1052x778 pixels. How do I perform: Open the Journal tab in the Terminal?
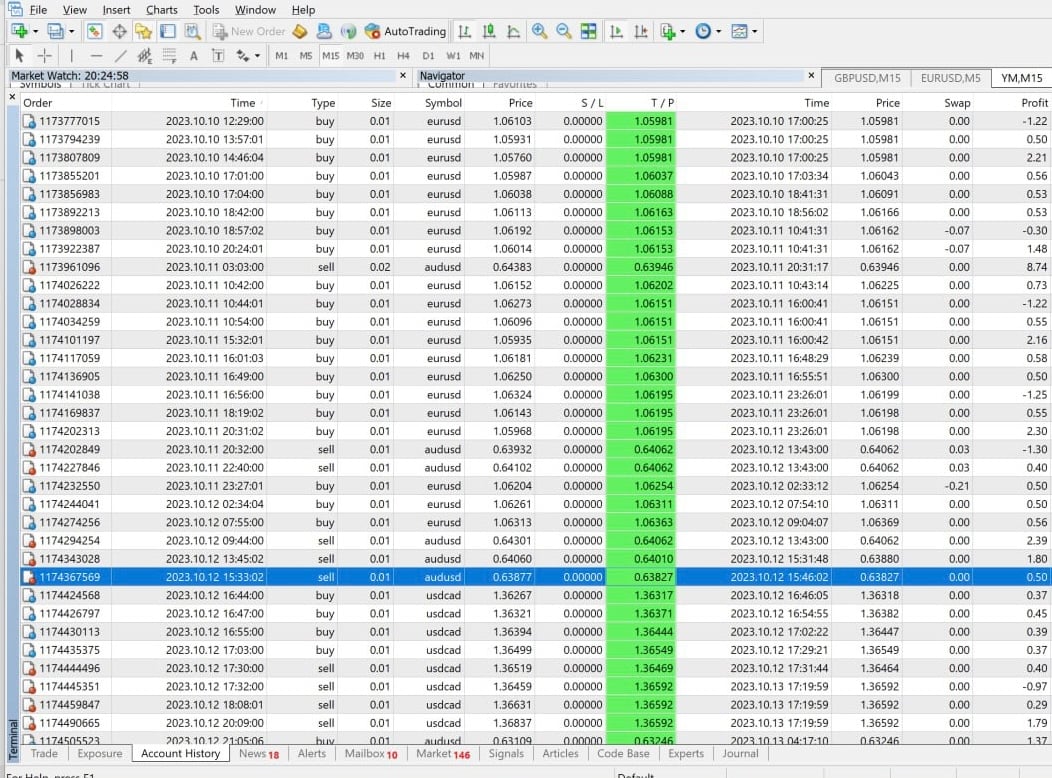point(740,753)
